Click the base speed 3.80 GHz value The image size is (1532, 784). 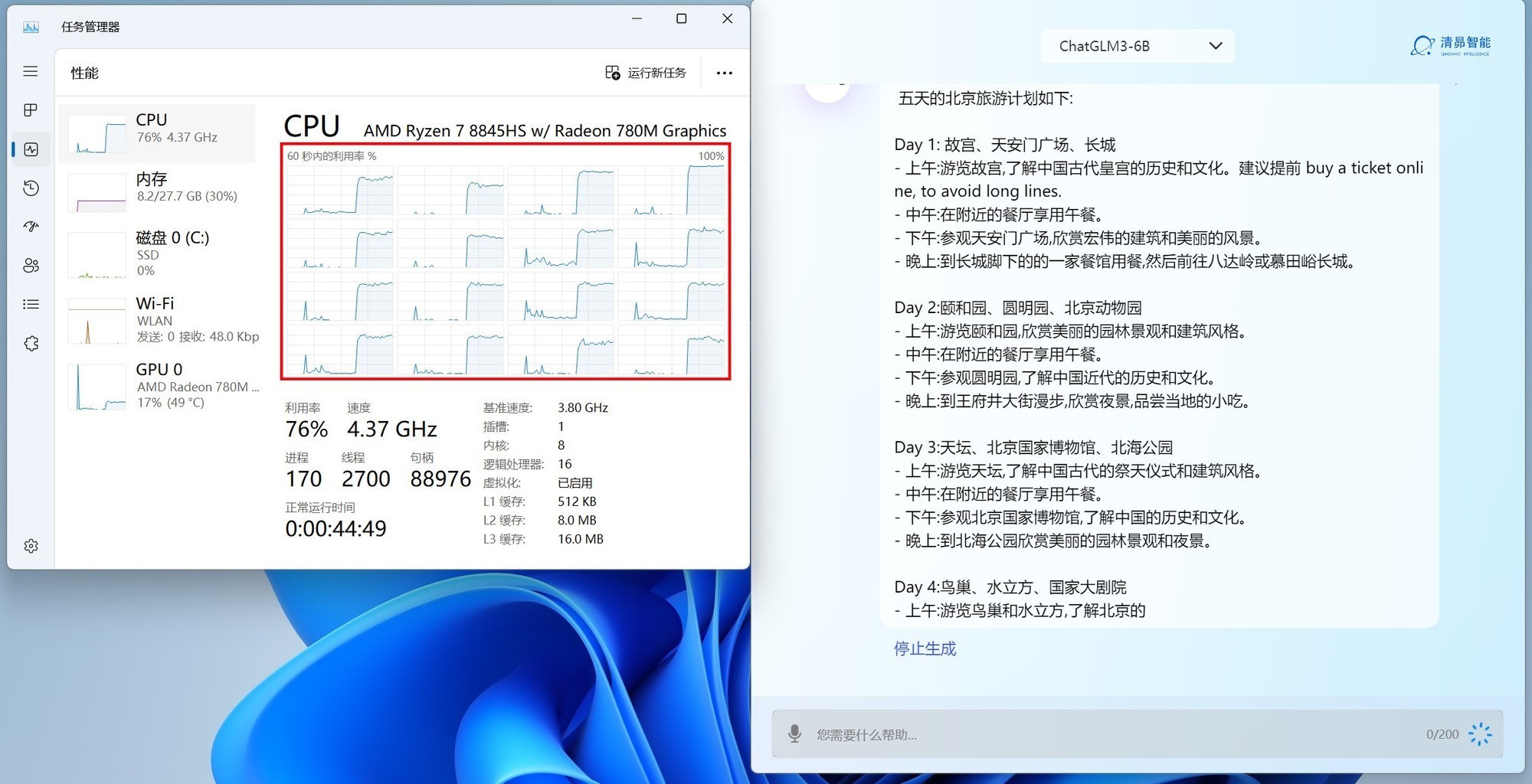(583, 407)
